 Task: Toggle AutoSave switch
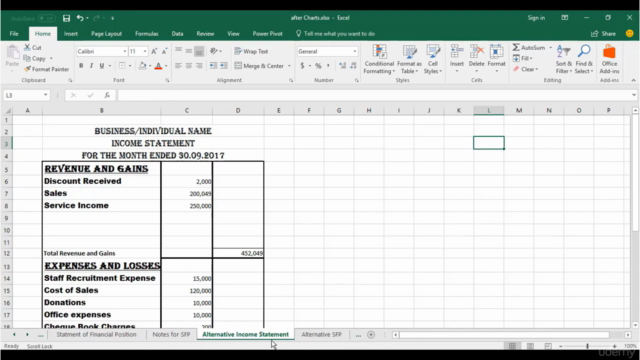click(x=47, y=18)
